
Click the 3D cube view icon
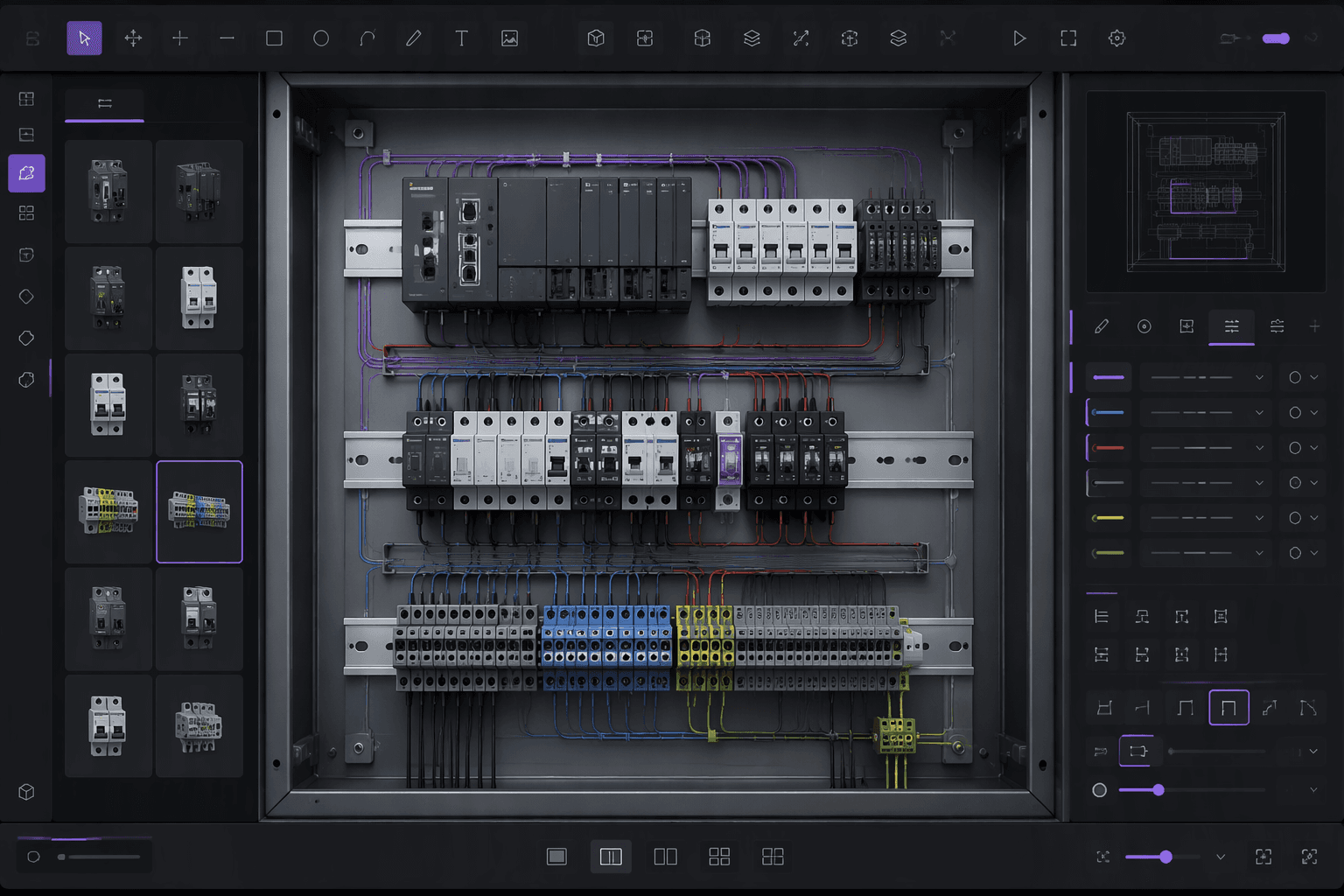pyautogui.click(x=596, y=38)
